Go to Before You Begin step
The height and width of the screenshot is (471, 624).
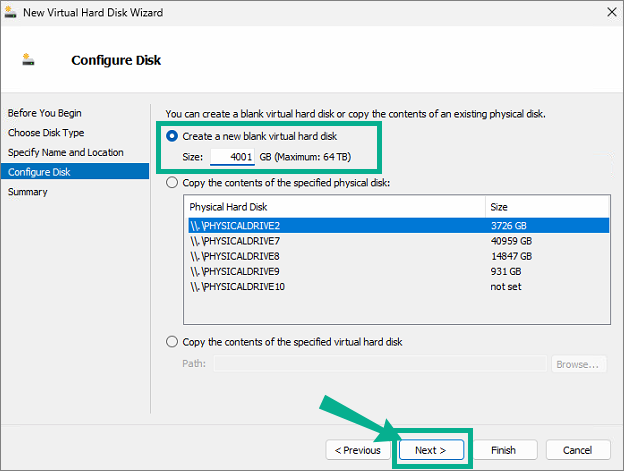coord(45,113)
